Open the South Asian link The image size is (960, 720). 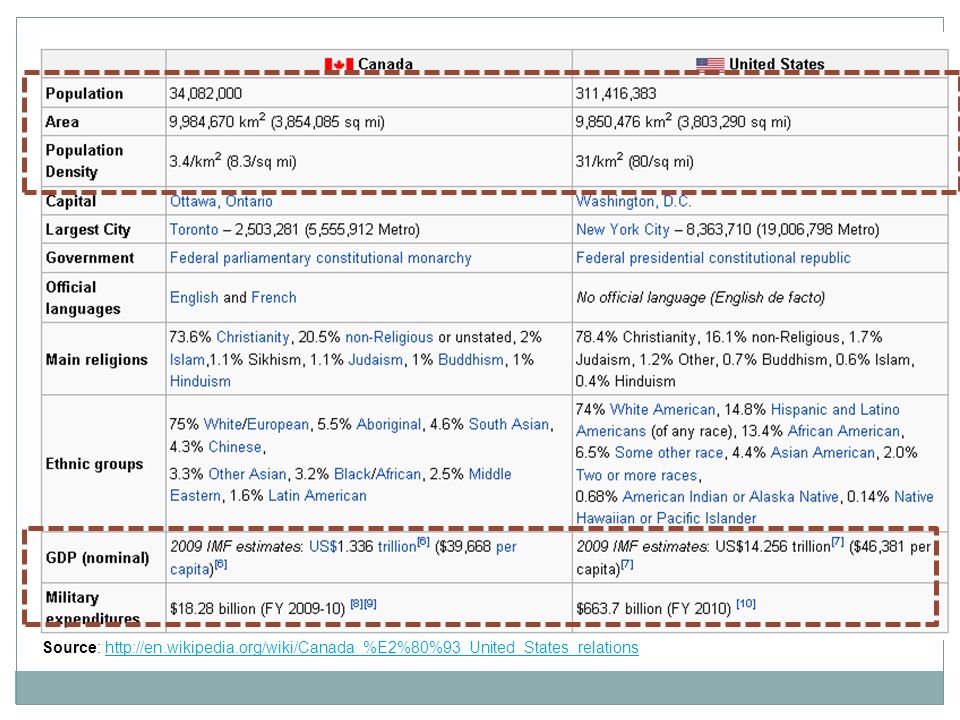(509, 425)
